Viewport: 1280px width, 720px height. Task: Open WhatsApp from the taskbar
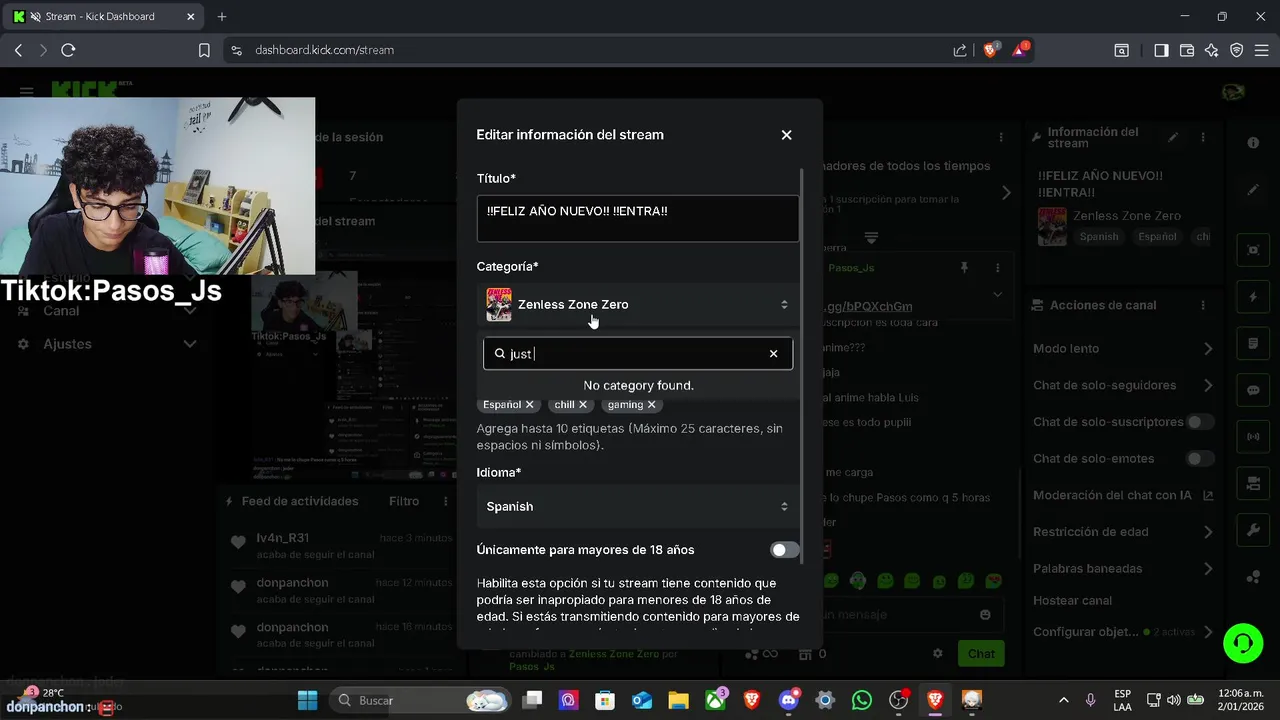pos(862,700)
